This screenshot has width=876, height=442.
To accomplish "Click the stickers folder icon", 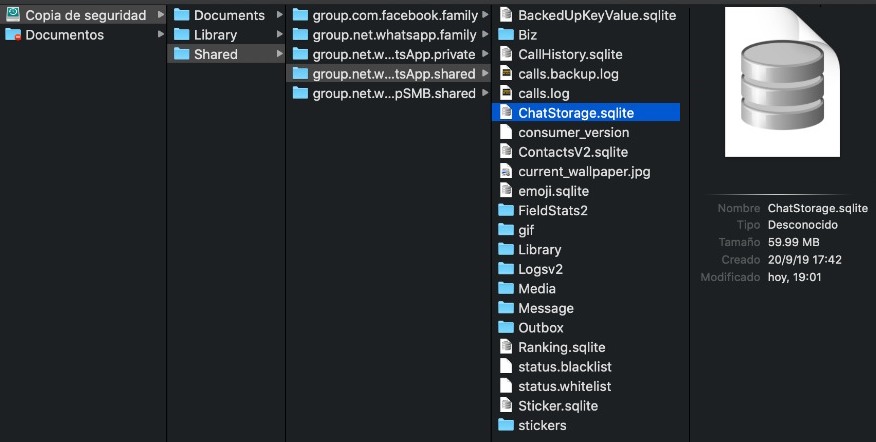I will tap(506, 425).
